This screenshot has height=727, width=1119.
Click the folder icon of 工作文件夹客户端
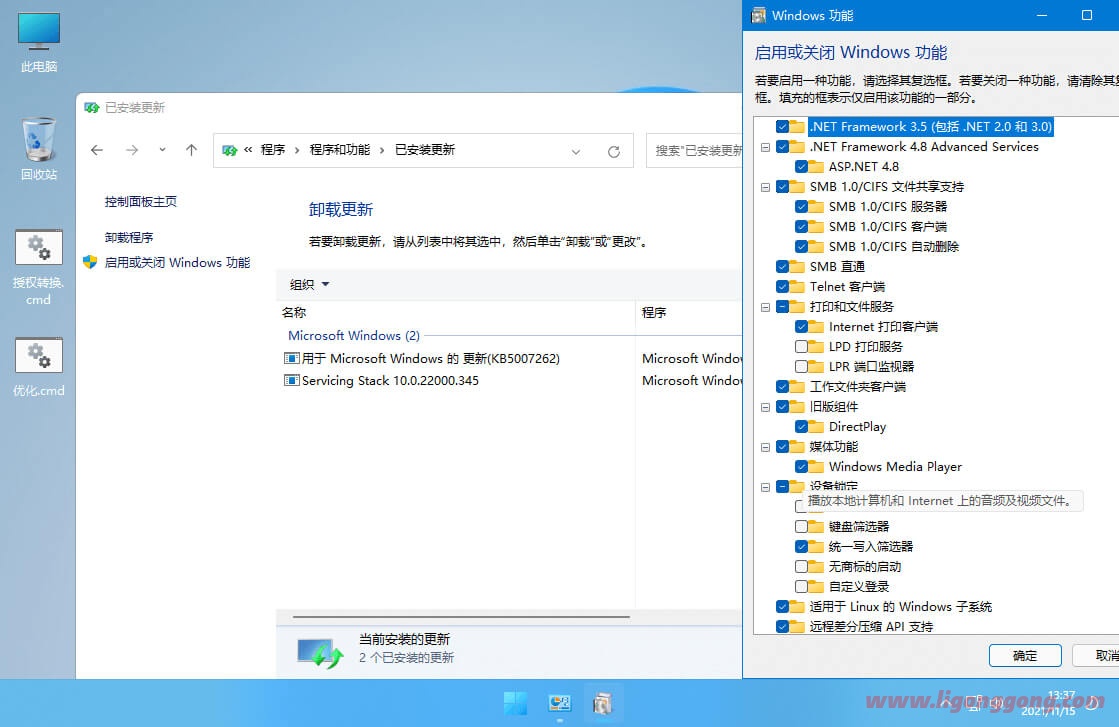click(796, 387)
